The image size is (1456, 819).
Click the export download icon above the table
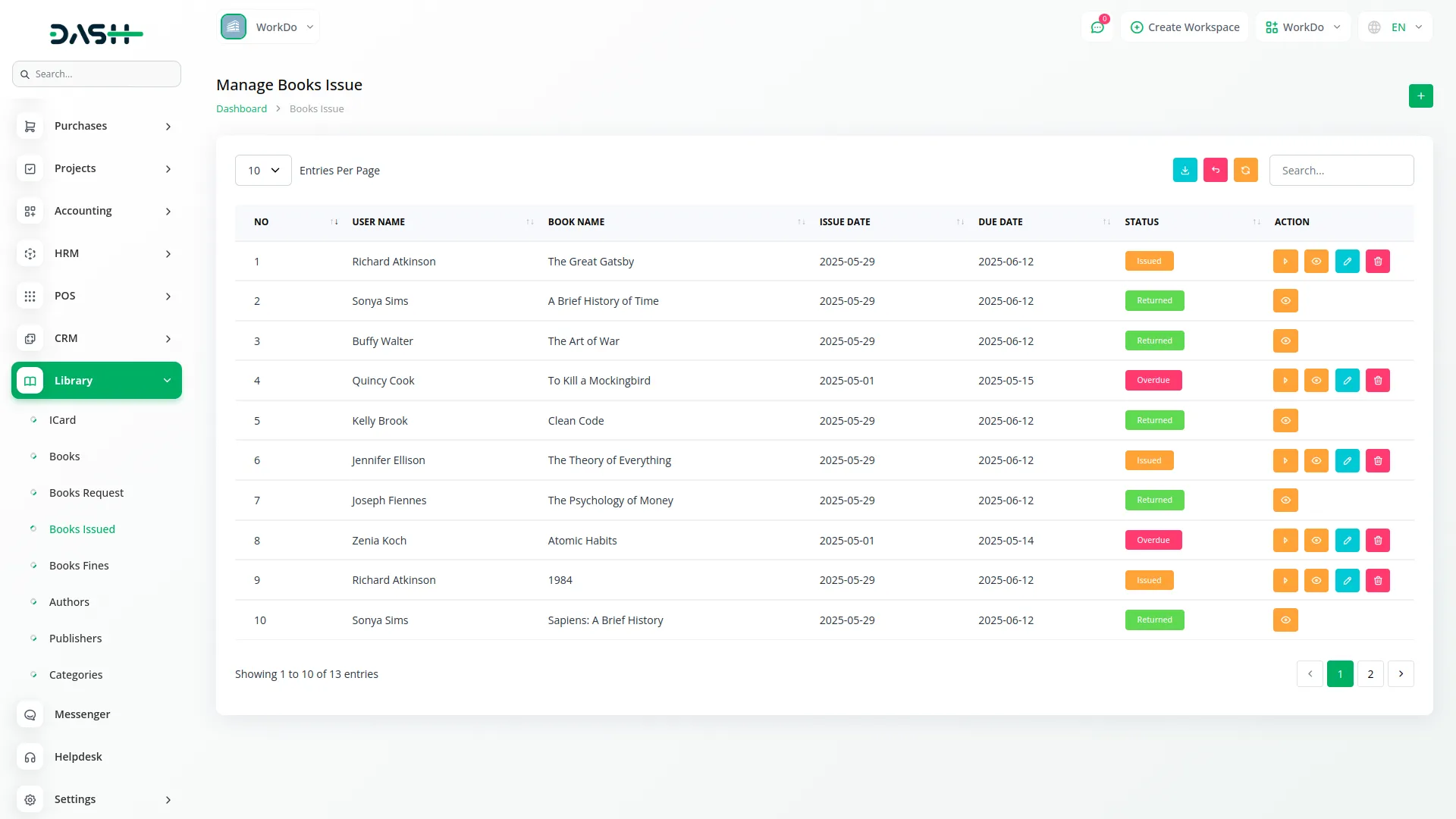[1185, 170]
